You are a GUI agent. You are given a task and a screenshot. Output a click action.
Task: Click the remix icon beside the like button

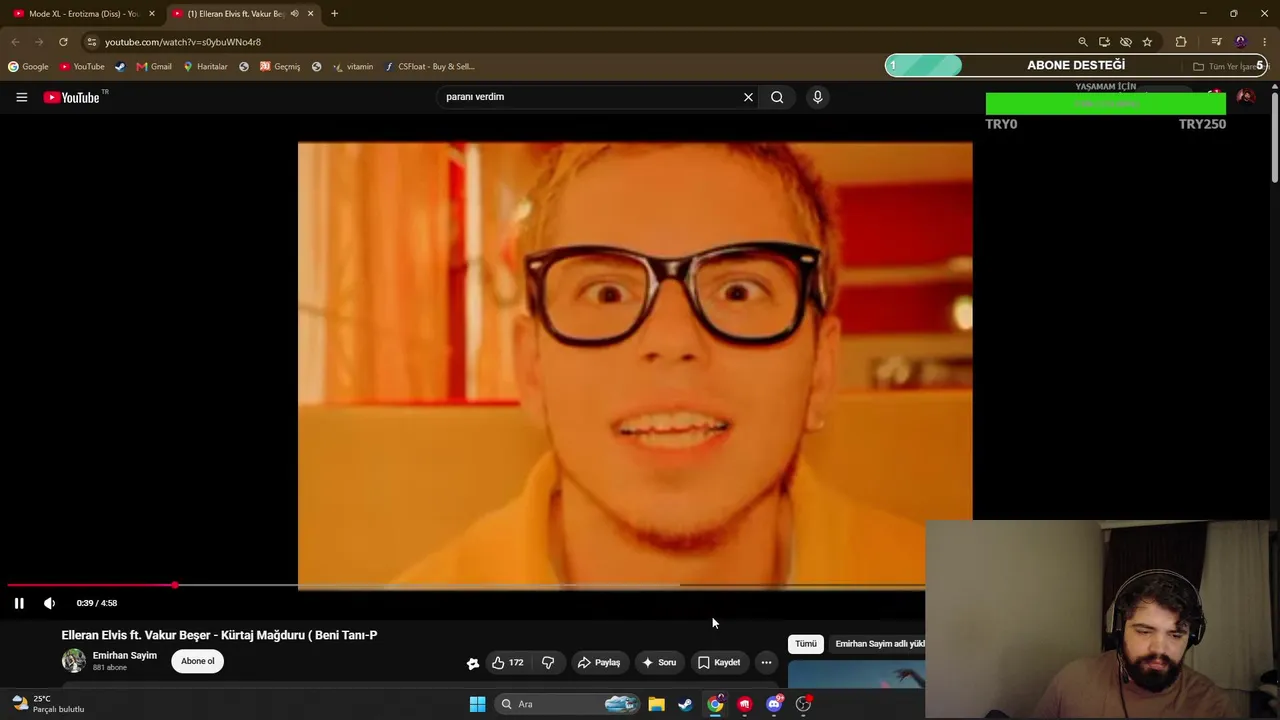473,662
